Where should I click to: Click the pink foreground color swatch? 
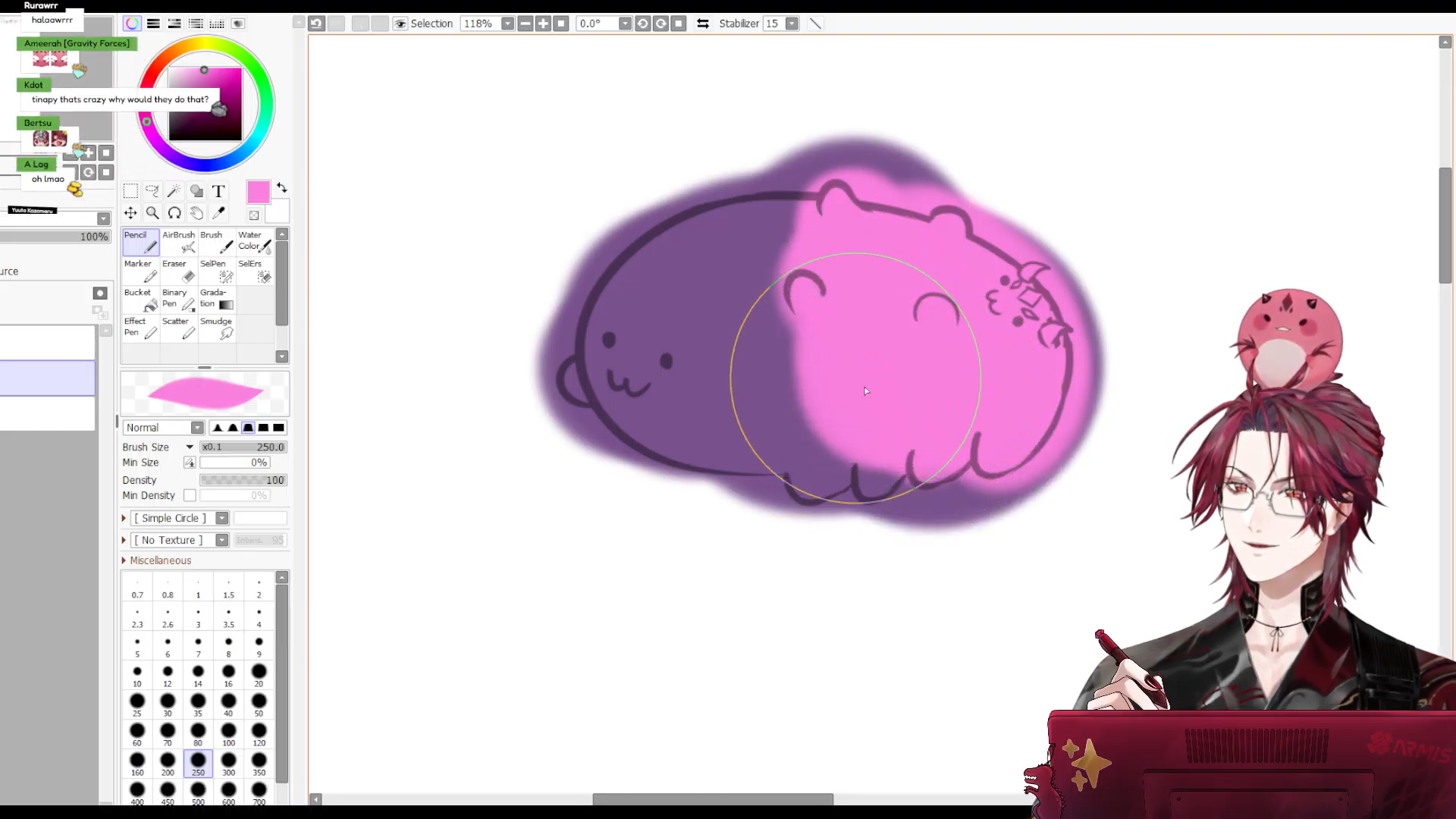click(x=258, y=193)
